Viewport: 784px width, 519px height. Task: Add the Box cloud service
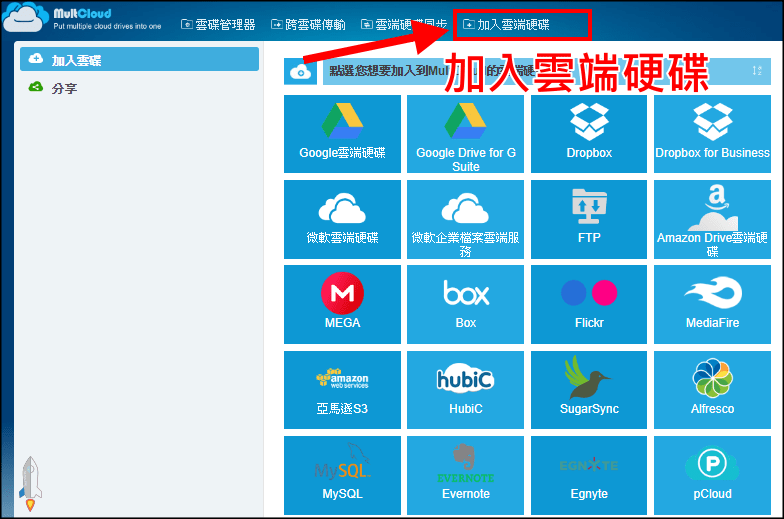(x=465, y=304)
